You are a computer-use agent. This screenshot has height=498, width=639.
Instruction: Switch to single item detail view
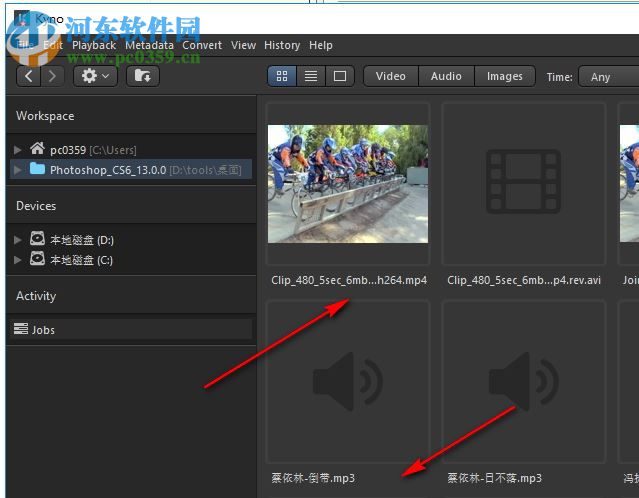click(x=340, y=76)
